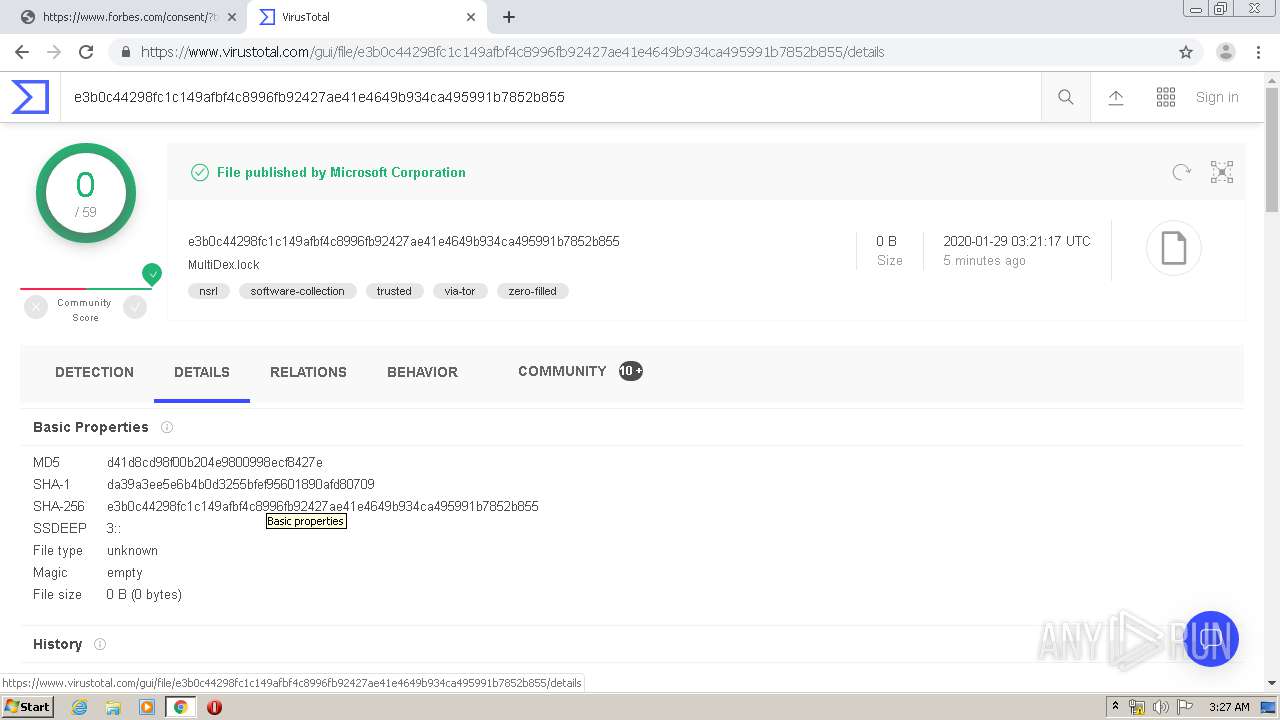
Task: Click the zero-filled tag
Action: [532, 291]
